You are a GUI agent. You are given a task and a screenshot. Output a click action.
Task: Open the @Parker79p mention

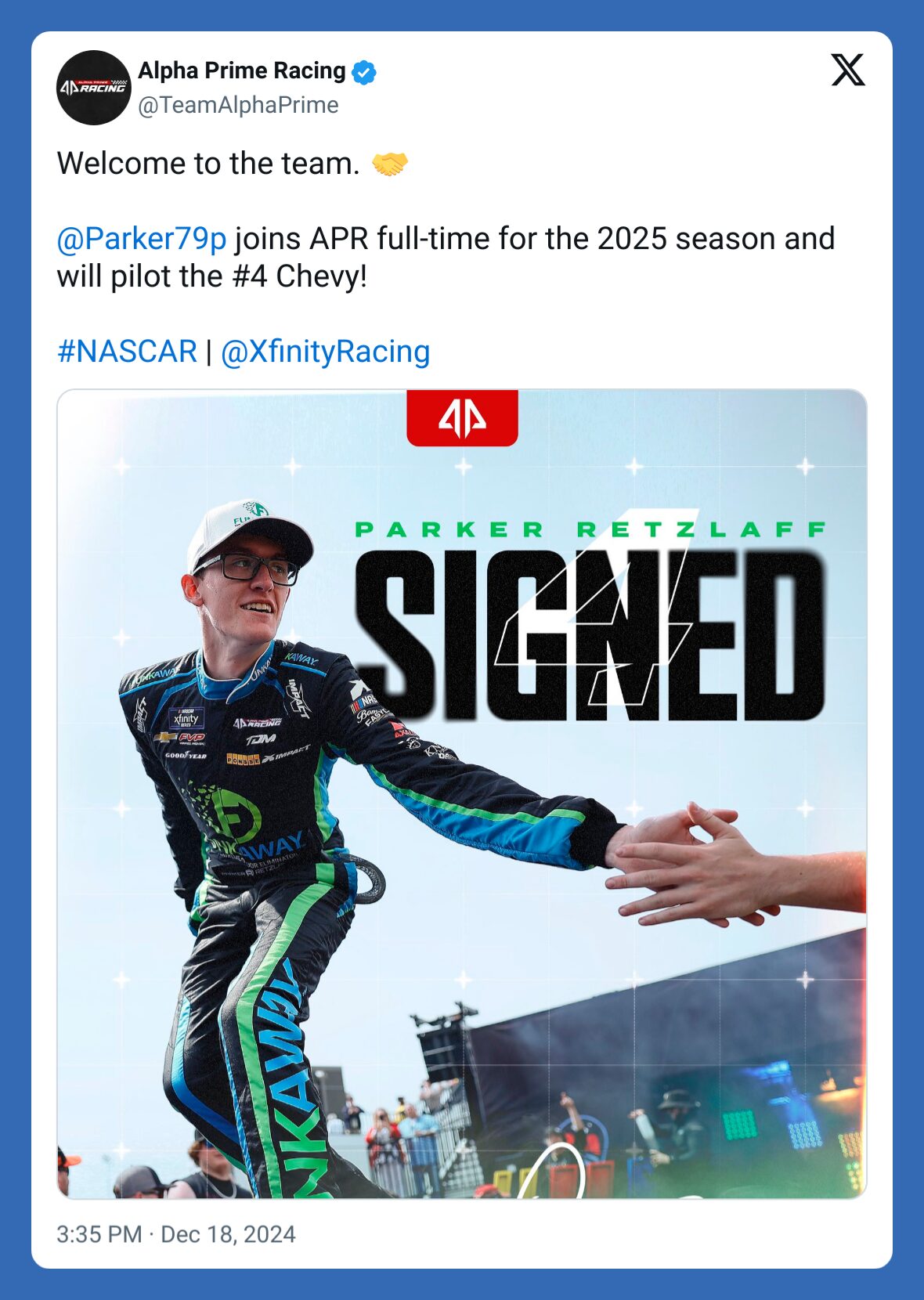142,239
